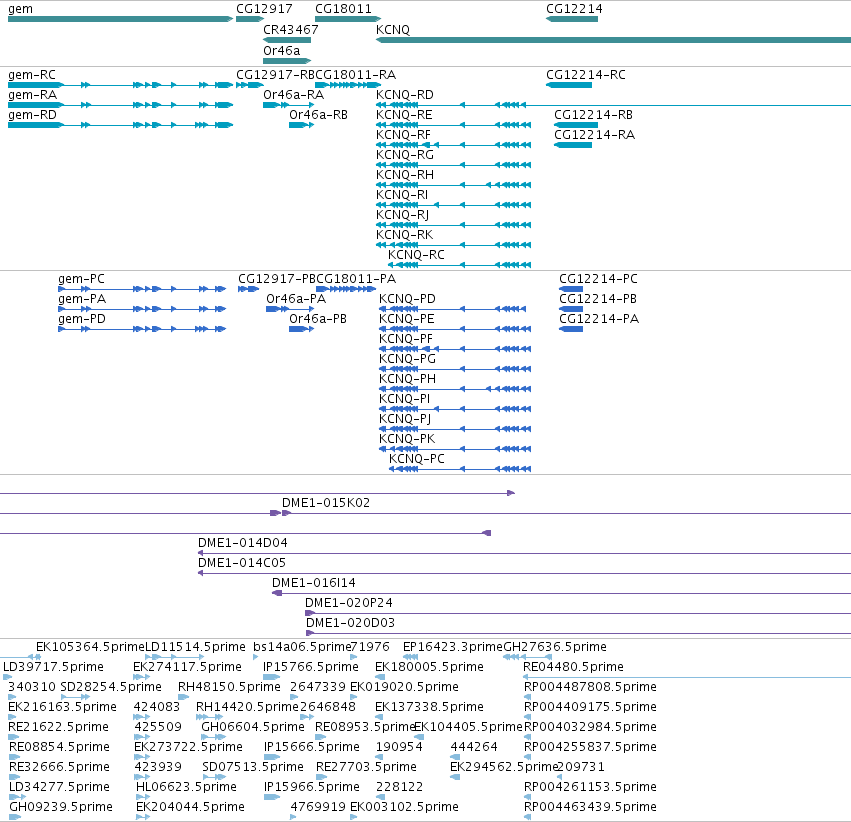
Task: Click Or46a-PA protein label
Action: coord(296,298)
